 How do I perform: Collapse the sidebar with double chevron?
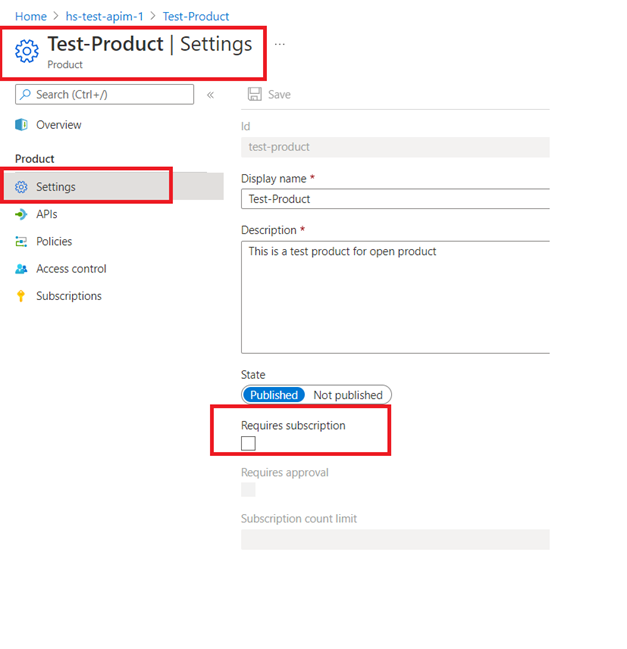point(210,95)
